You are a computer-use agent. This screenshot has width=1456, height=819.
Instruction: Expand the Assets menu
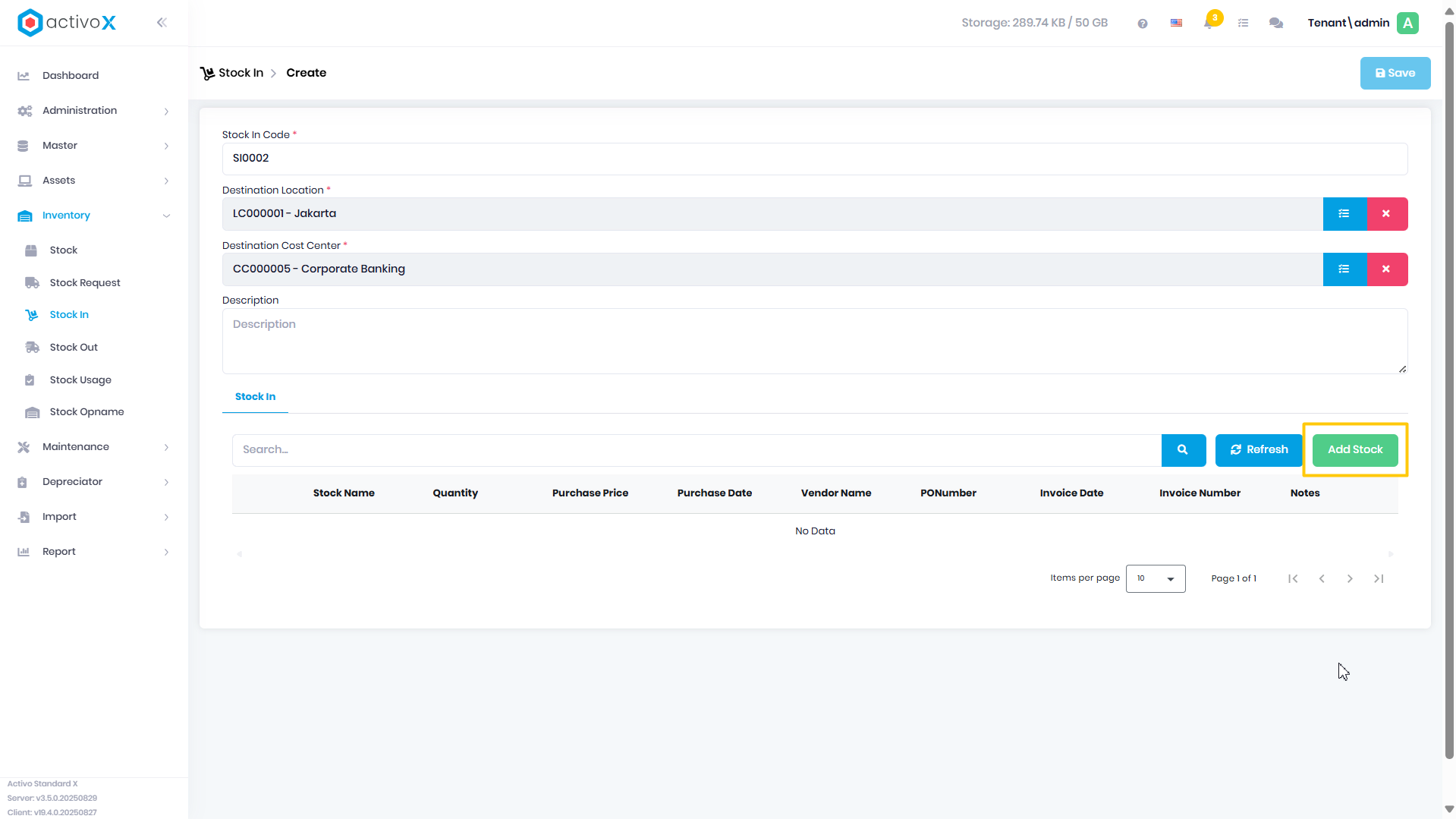tap(94, 181)
